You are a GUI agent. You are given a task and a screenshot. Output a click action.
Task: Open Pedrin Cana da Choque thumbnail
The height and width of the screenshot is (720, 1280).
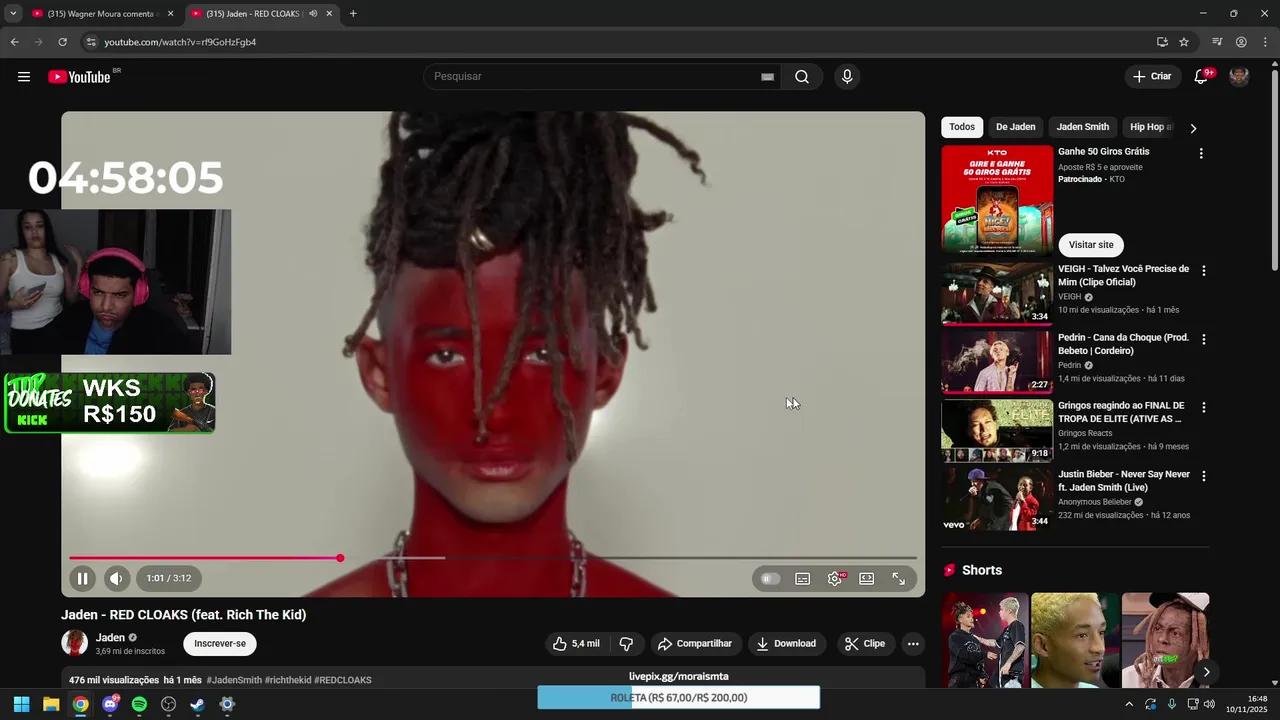(x=997, y=362)
